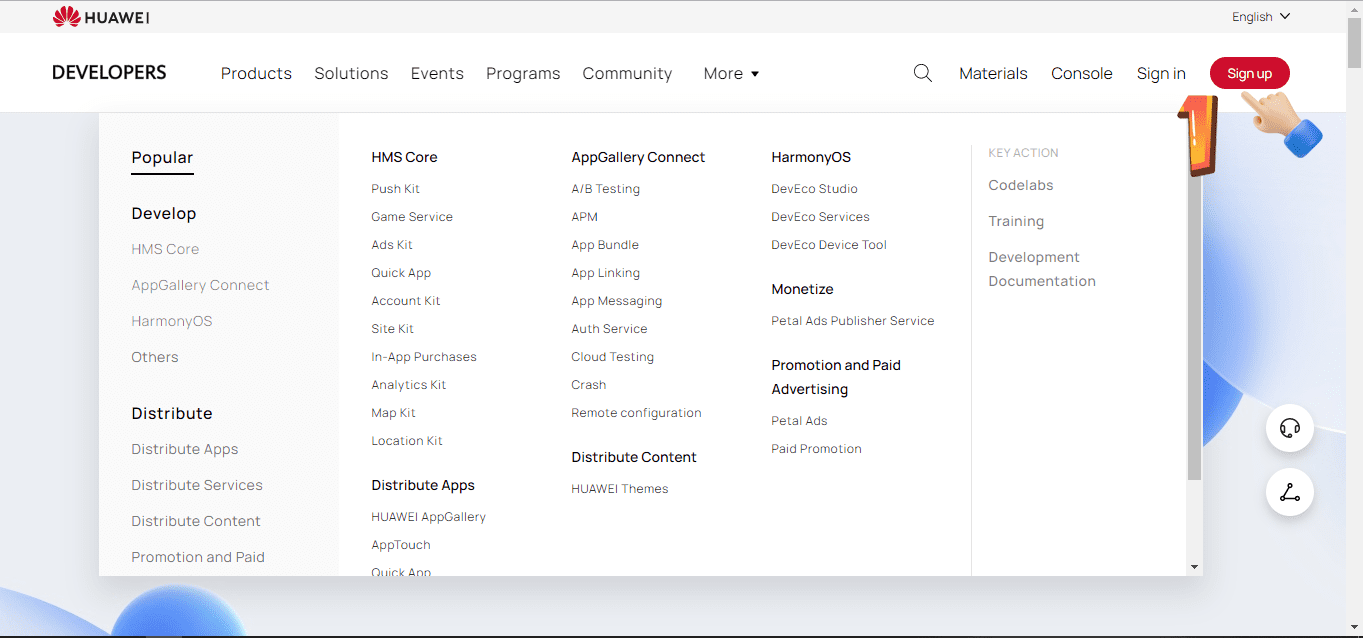Open the English language dropdown
The height and width of the screenshot is (638, 1363).
pos(1261,16)
